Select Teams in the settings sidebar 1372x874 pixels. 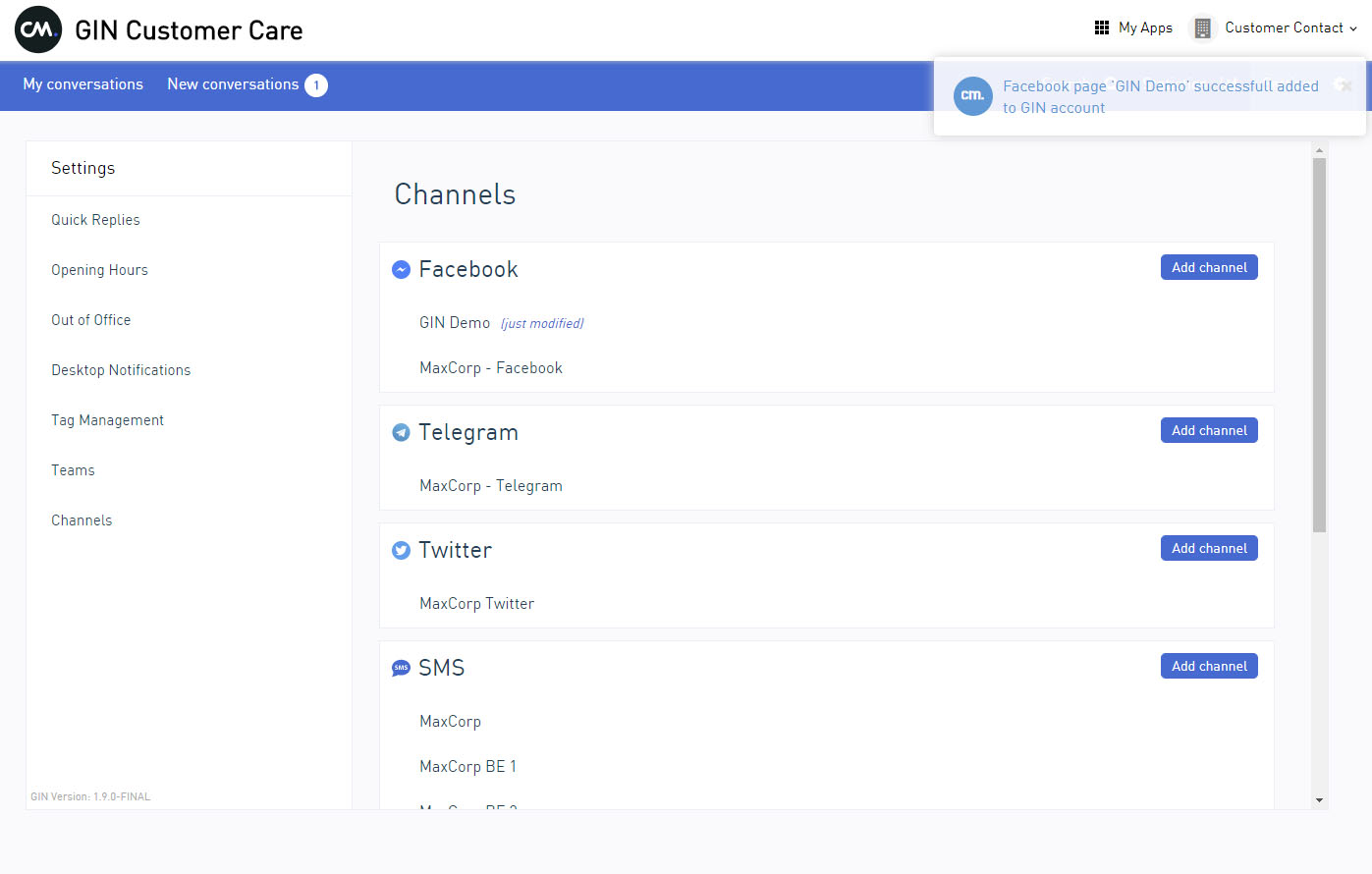(x=73, y=470)
